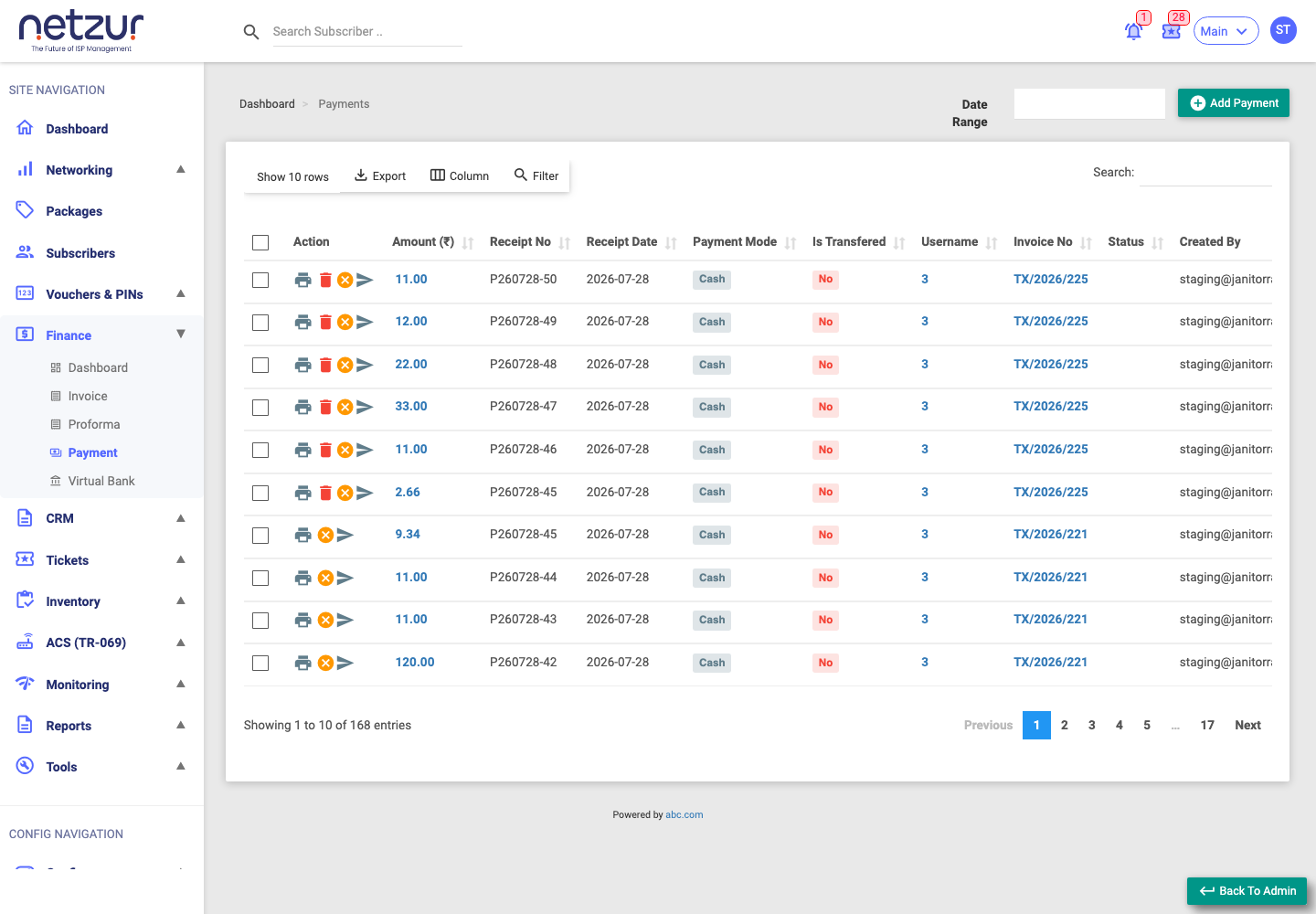Check the row with amount 2.66
The height and width of the screenshot is (914, 1316).
point(260,493)
